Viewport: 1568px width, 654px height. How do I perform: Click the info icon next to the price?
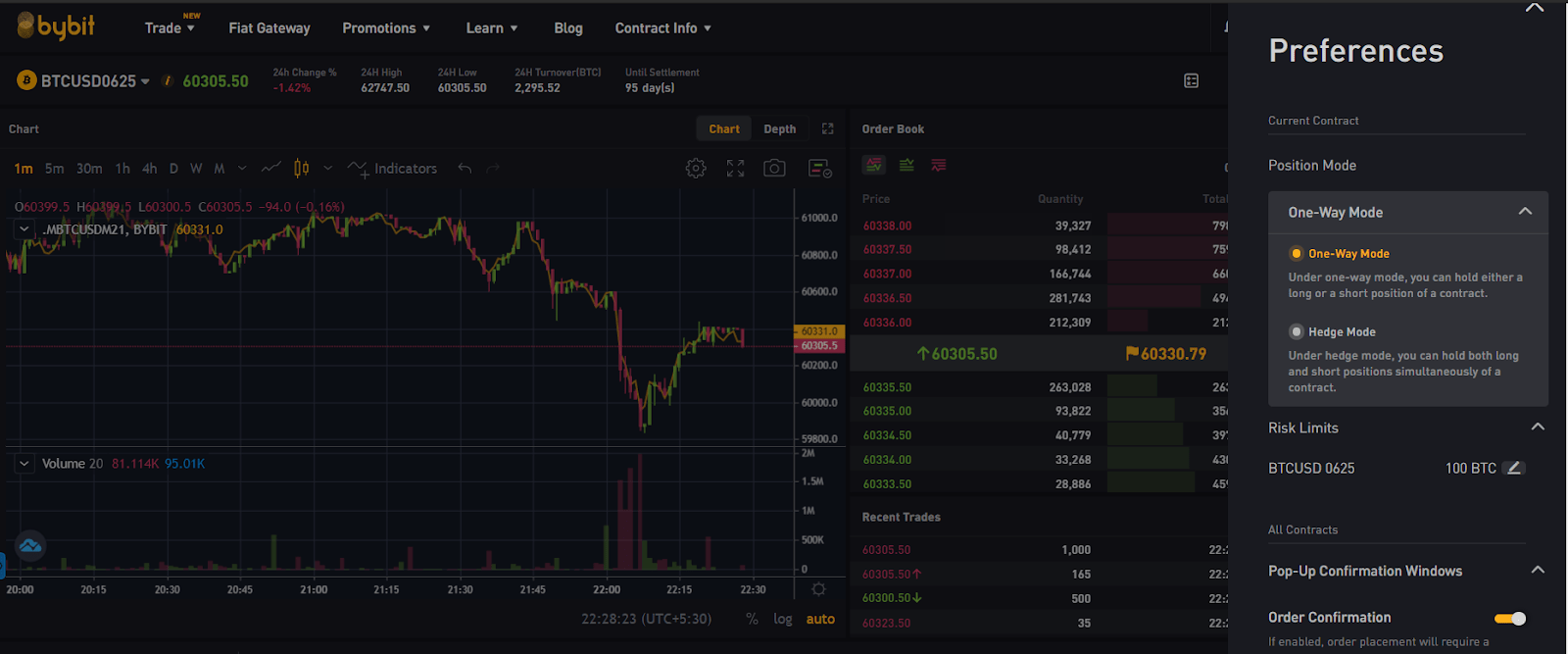pos(168,80)
